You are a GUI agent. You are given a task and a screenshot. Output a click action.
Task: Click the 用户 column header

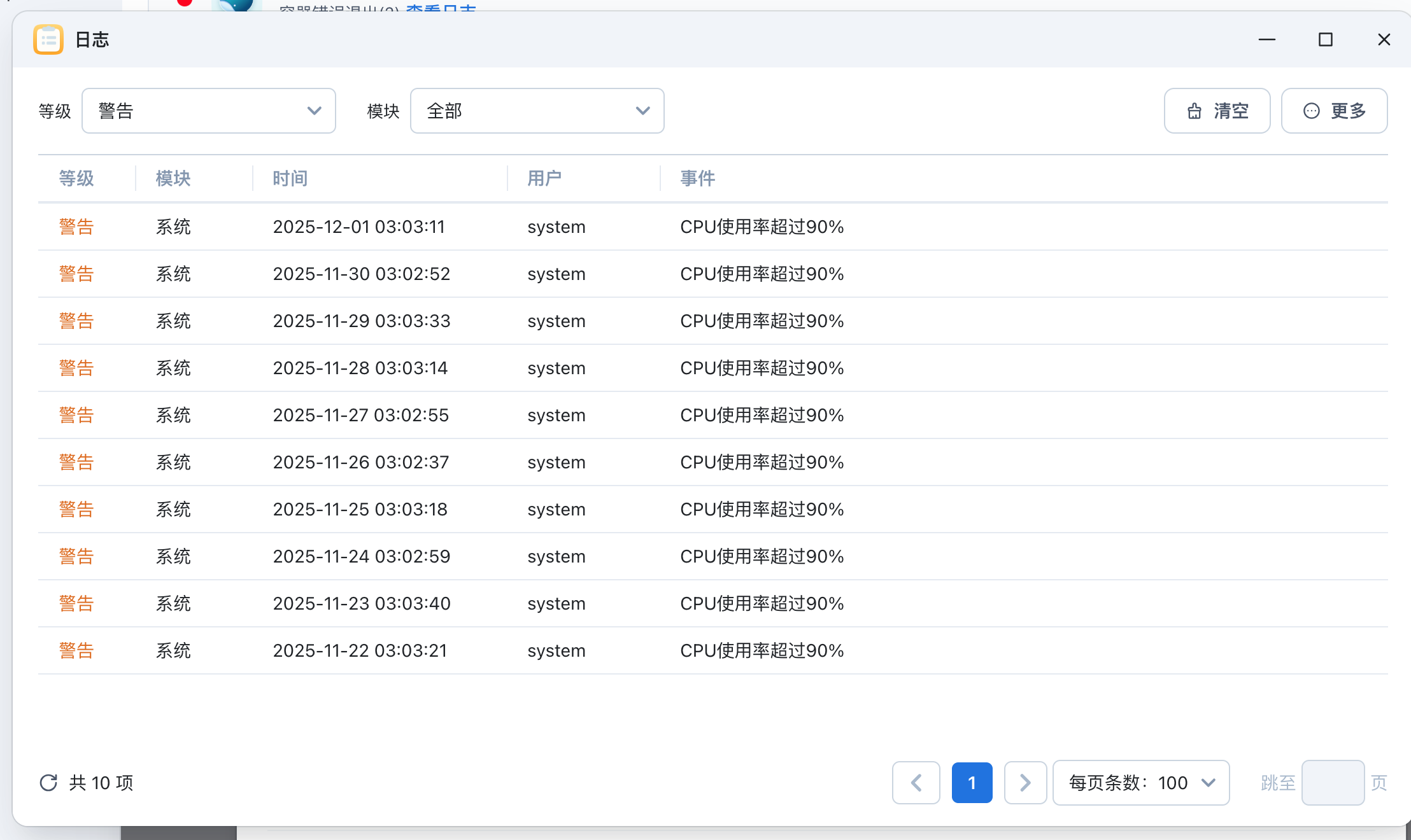pos(544,178)
